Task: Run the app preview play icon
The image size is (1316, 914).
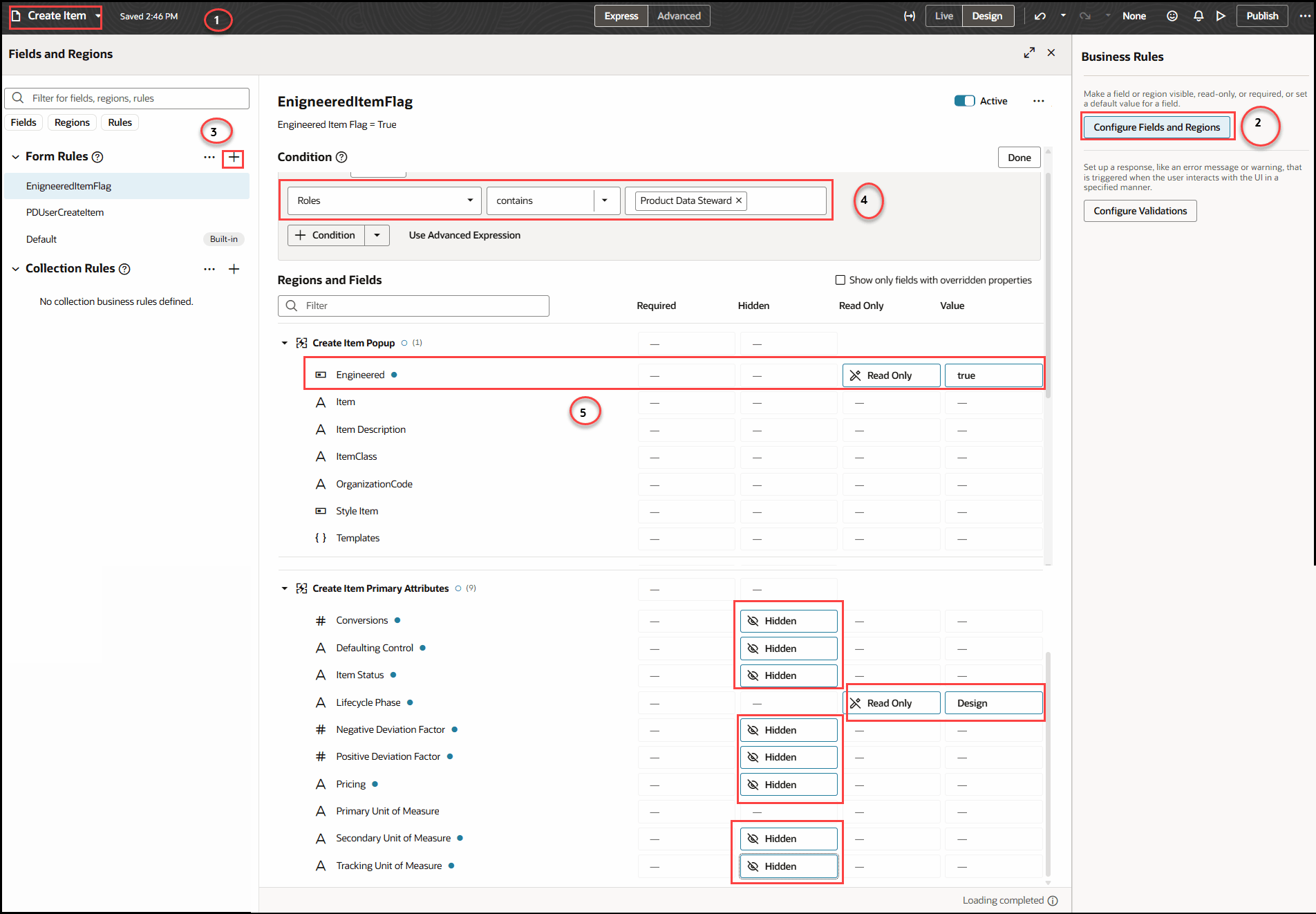Action: pos(1221,15)
